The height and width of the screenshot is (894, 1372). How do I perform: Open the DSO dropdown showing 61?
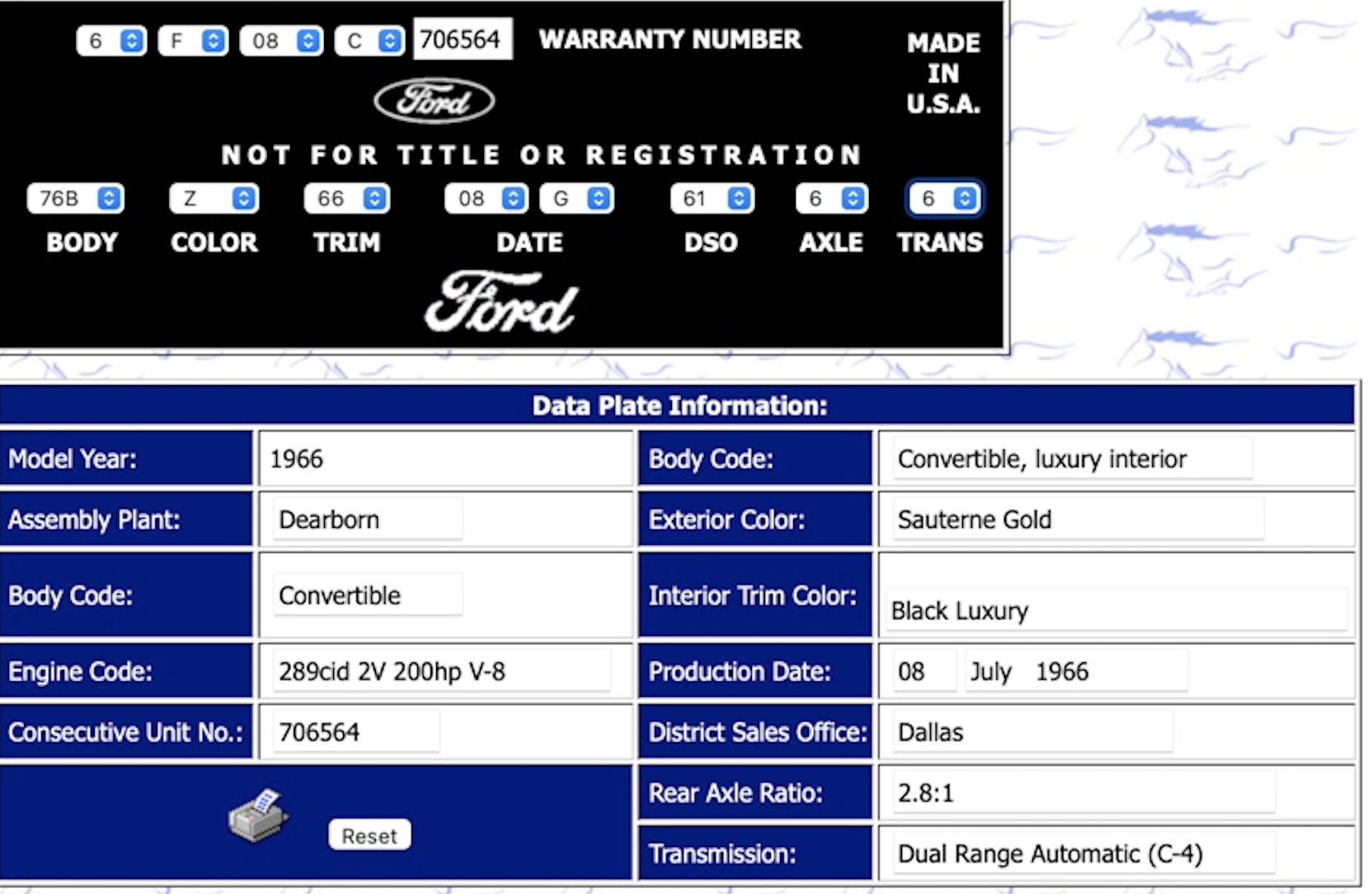click(712, 198)
